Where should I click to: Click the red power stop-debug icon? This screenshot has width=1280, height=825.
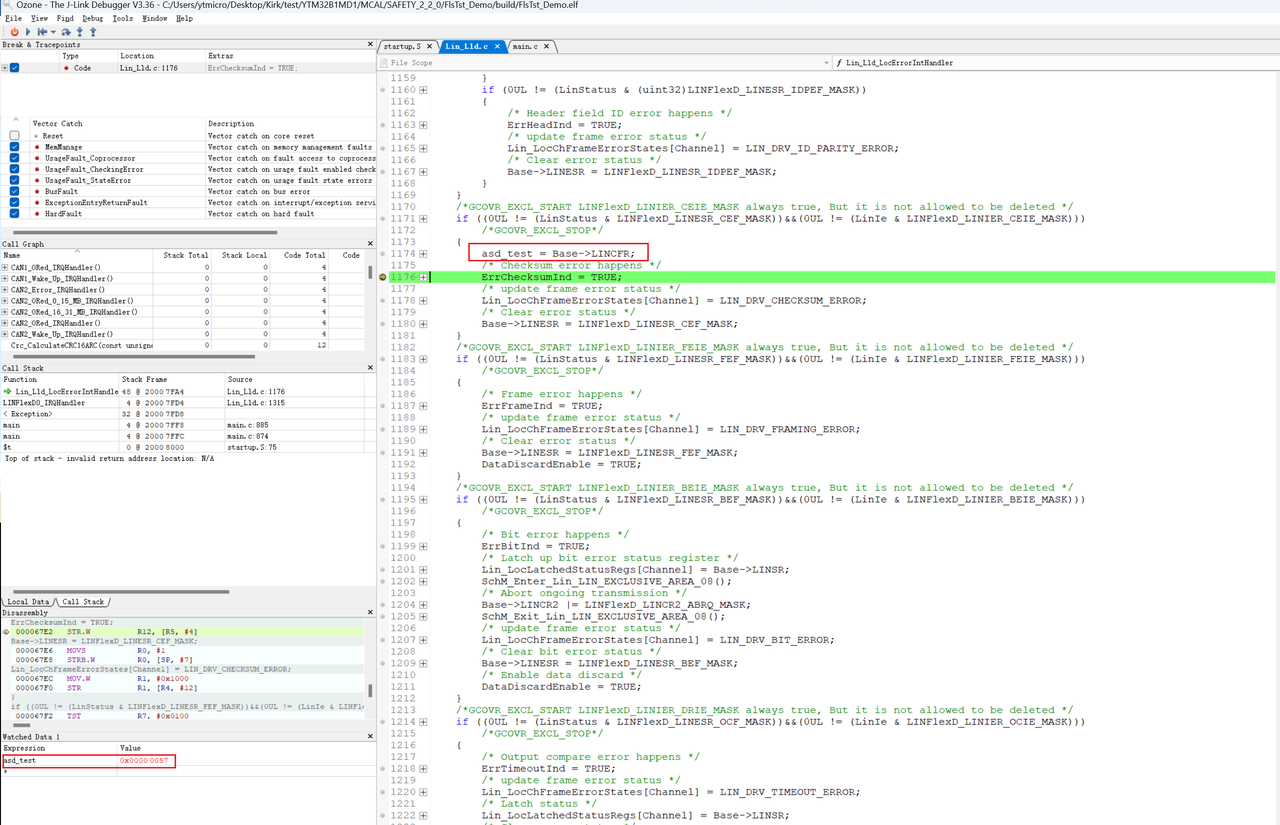[14, 32]
